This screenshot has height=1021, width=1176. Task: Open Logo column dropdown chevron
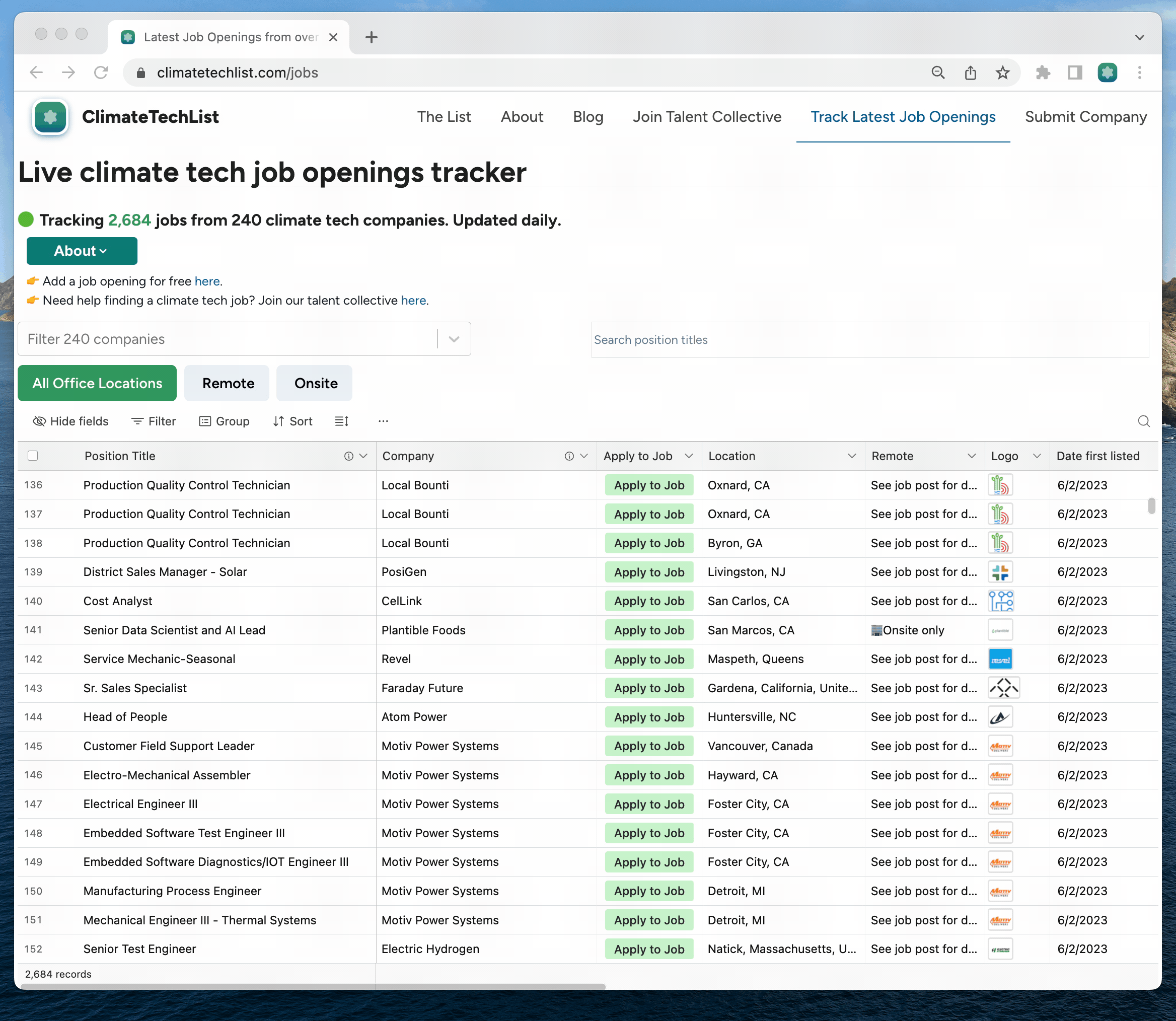click(1037, 456)
